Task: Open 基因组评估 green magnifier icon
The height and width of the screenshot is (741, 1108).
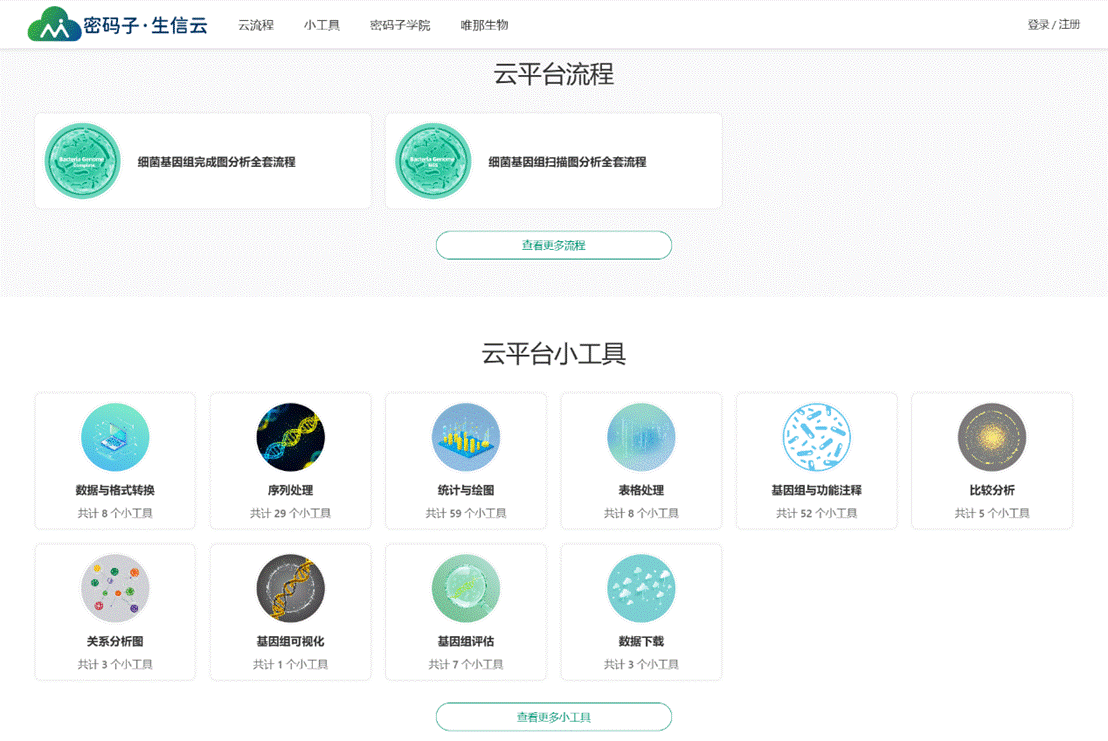Action: tap(466, 588)
